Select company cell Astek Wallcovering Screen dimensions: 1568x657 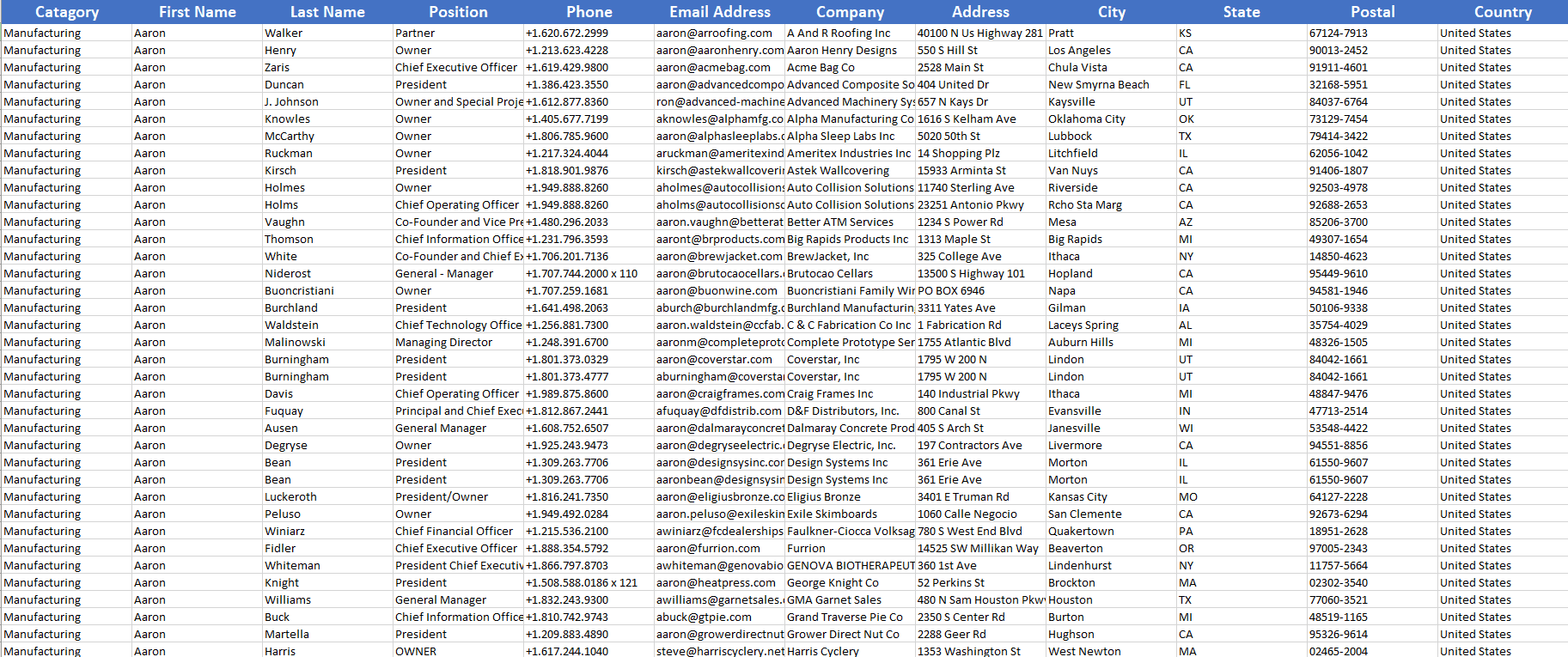point(850,170)
